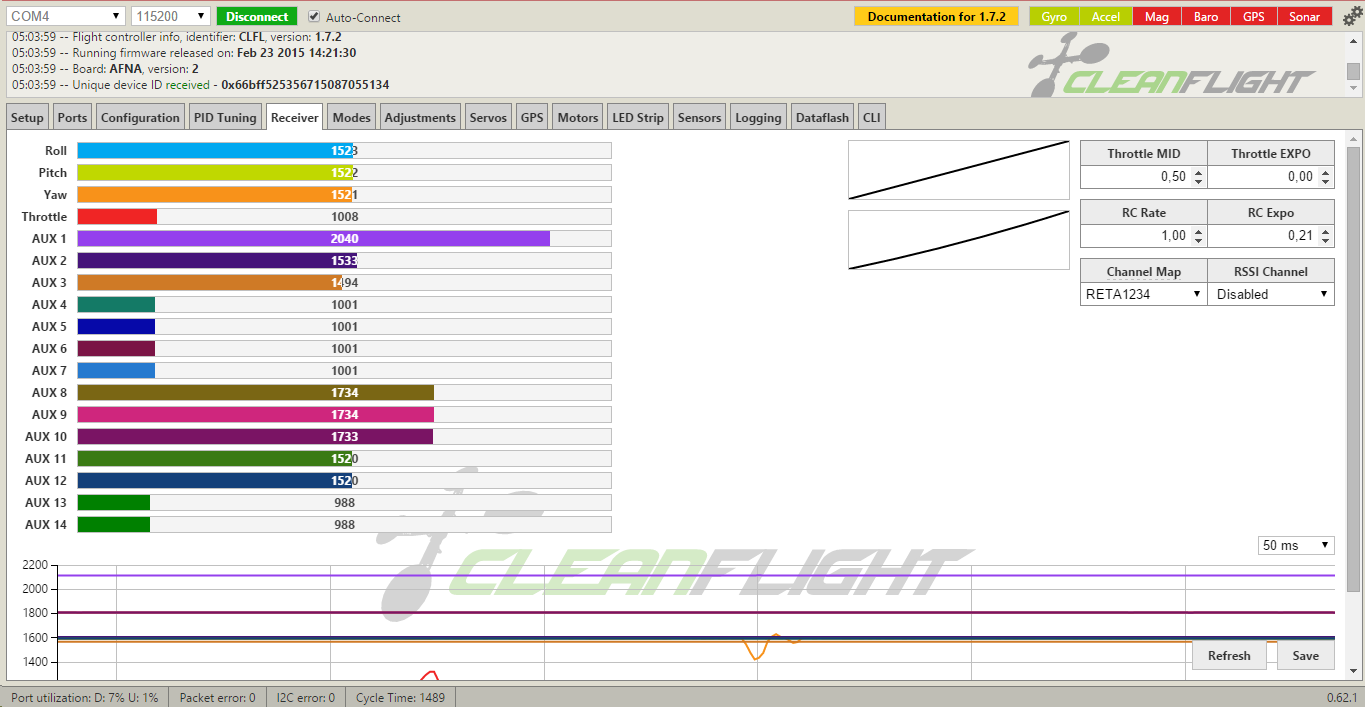Click the Packet error: 0 status text

217,697
